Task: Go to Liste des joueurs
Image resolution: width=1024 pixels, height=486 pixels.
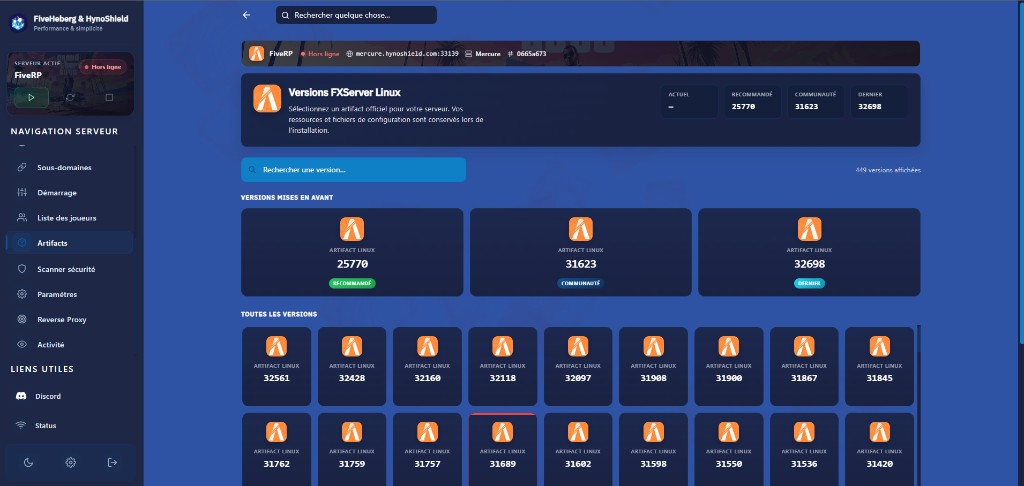Action: coord(69,218)
